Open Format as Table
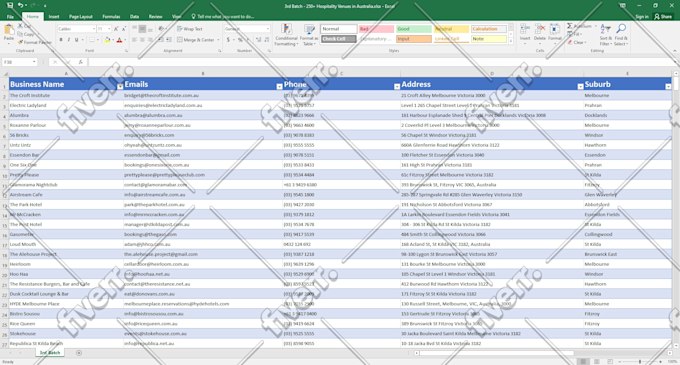680x365 pixels. click(310, 35)
